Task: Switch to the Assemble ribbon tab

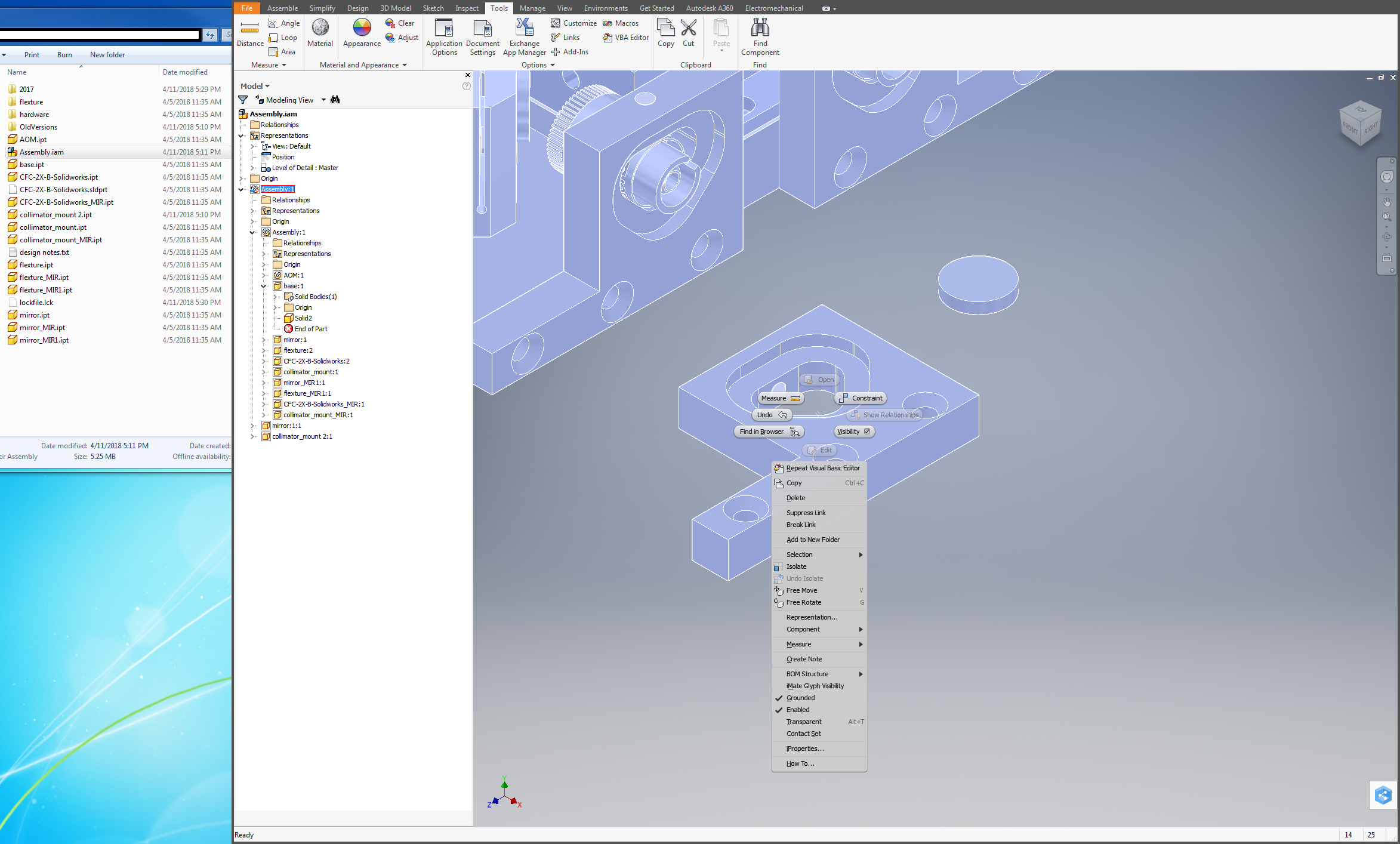Action: point(282,8)
